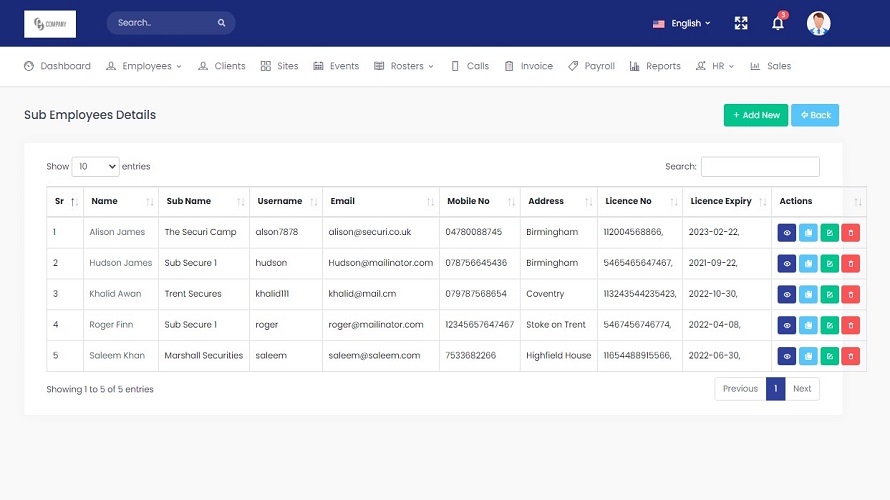The width and height of the screenshot is (890, 500).
Task: Edit Khalid Awan's employee entry
Action: point(829,294)
